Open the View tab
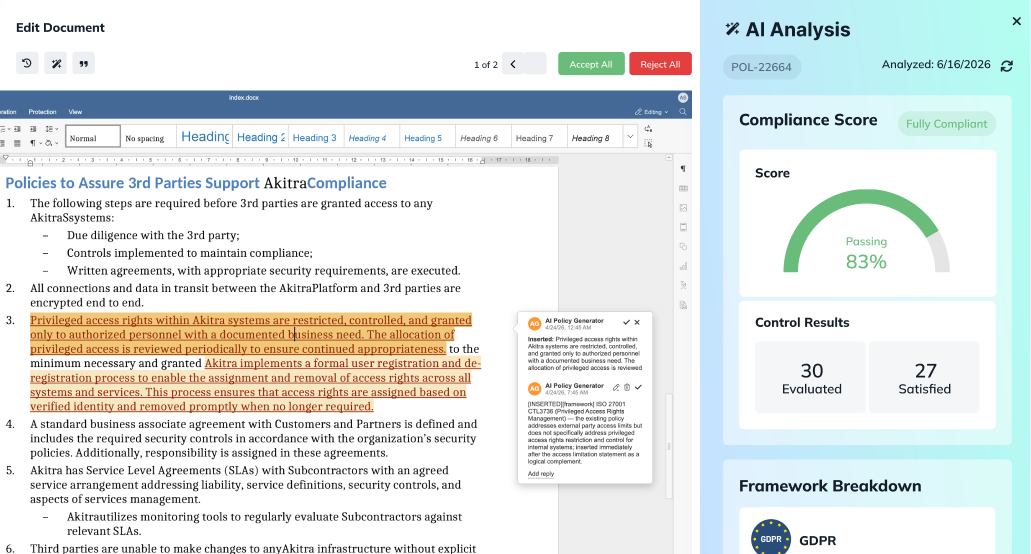 76,112
